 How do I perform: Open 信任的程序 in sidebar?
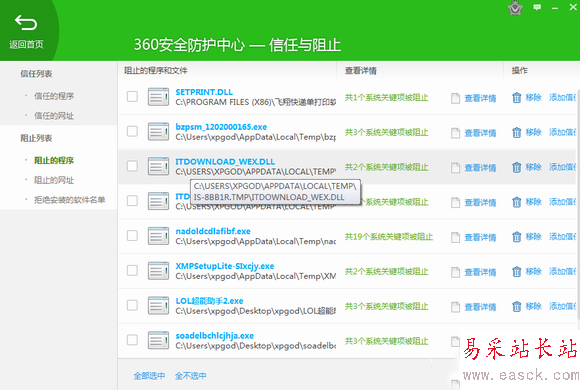(x=54, y=96)
